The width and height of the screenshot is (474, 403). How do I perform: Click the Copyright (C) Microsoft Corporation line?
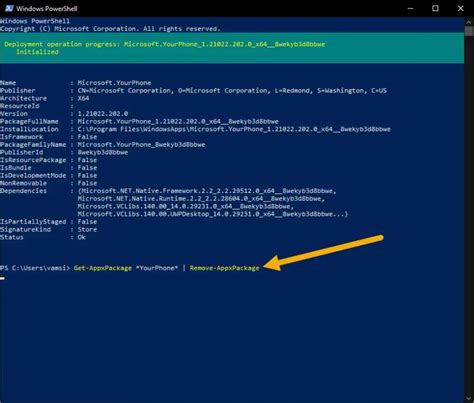tap(110, 29)
